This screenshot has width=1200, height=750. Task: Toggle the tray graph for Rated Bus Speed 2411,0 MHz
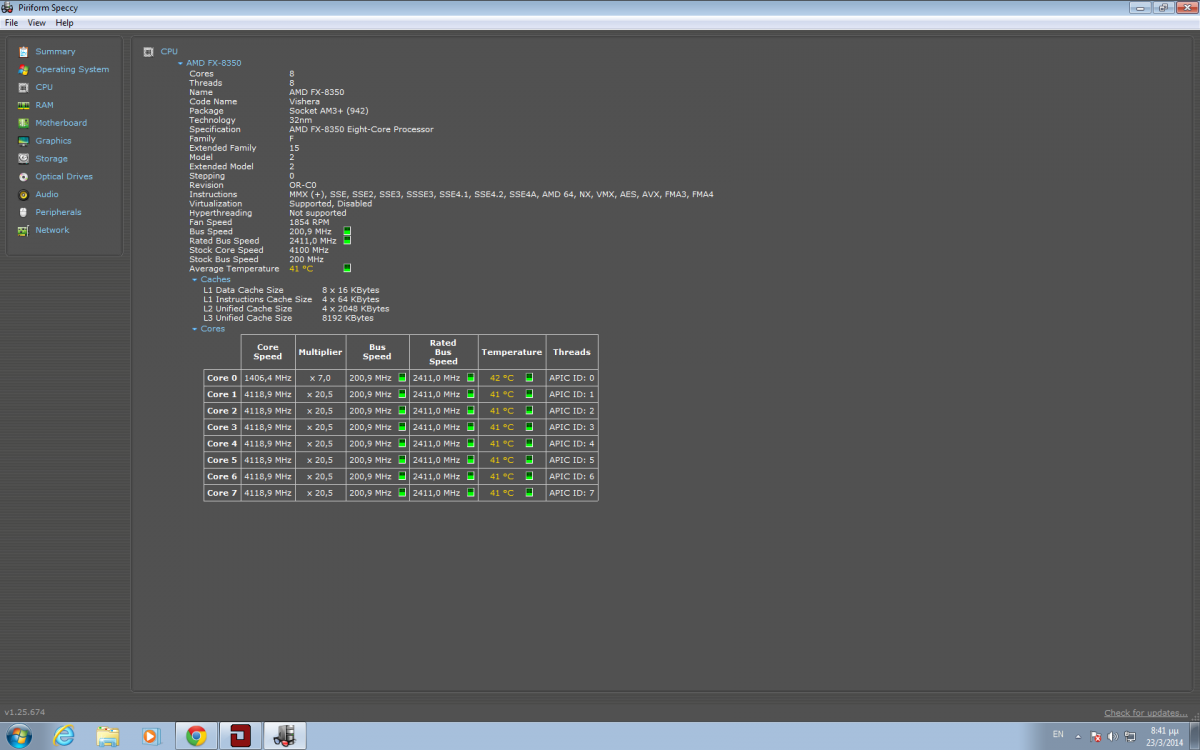pyautogui.click(x=347, y=241)
